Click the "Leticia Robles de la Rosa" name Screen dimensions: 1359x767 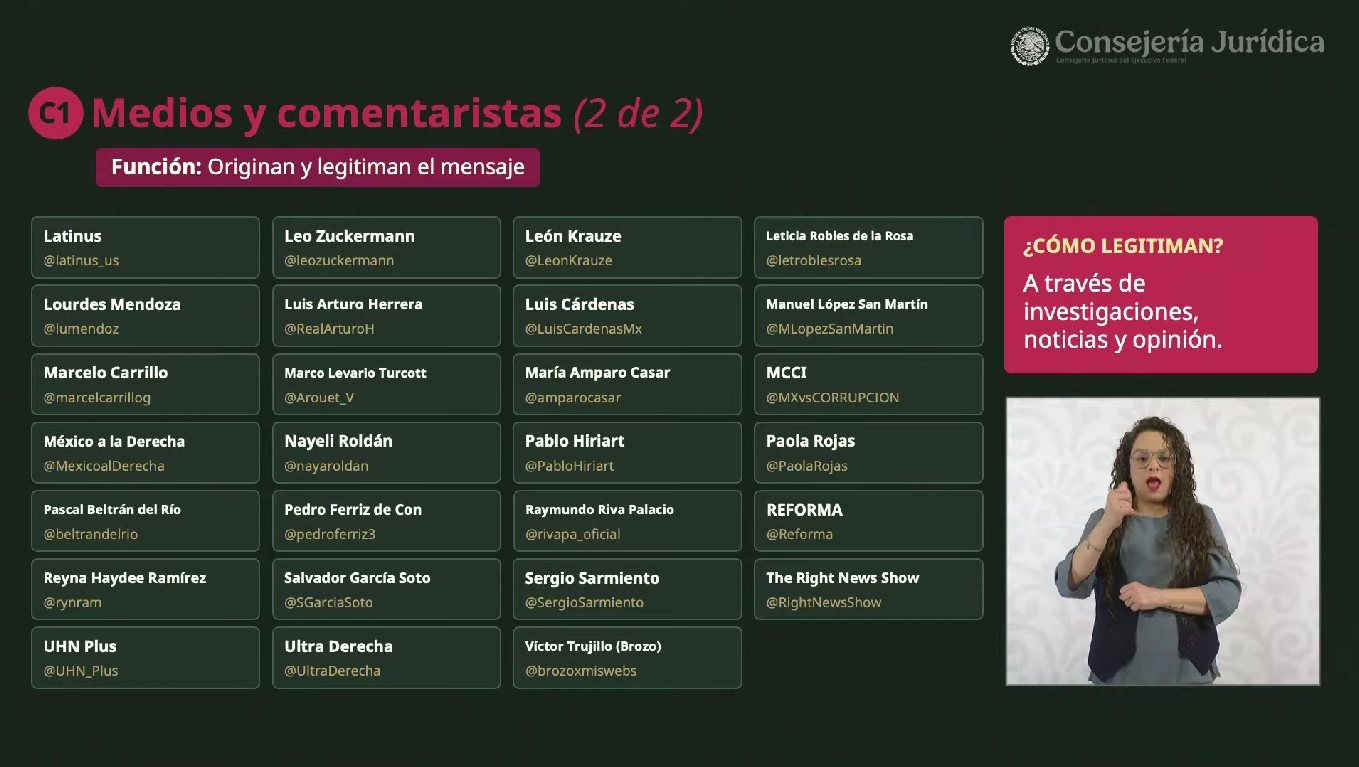click(x=840, y=236)
